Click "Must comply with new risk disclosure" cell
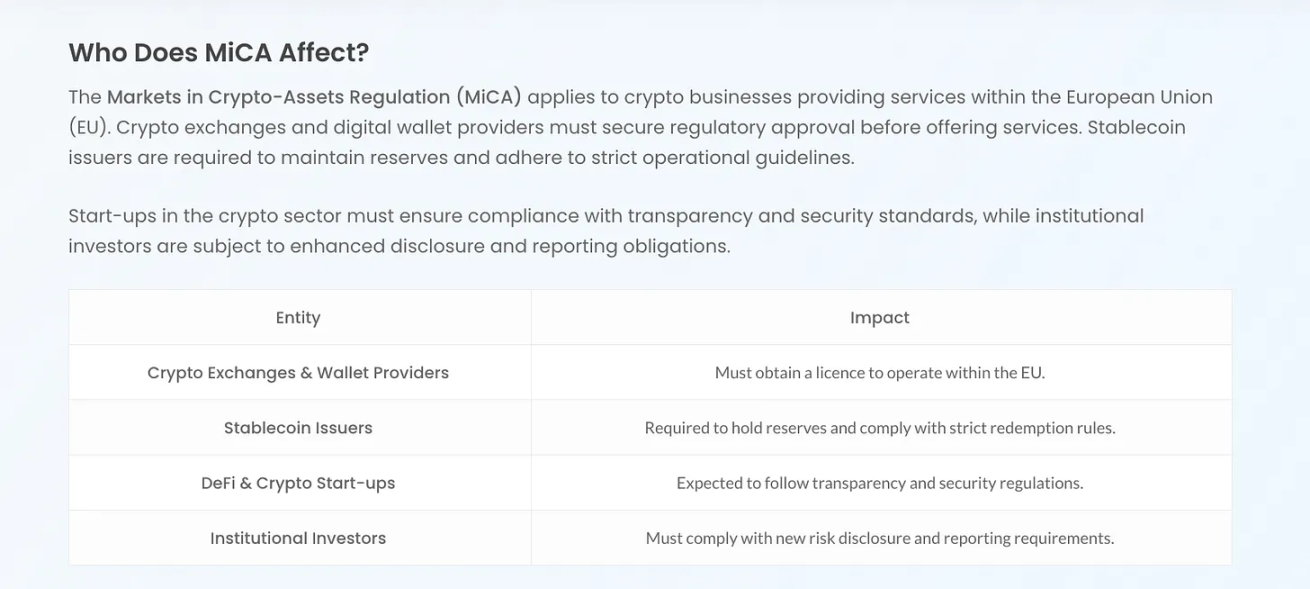This screenshot has width=1310, height=589. 879,538
